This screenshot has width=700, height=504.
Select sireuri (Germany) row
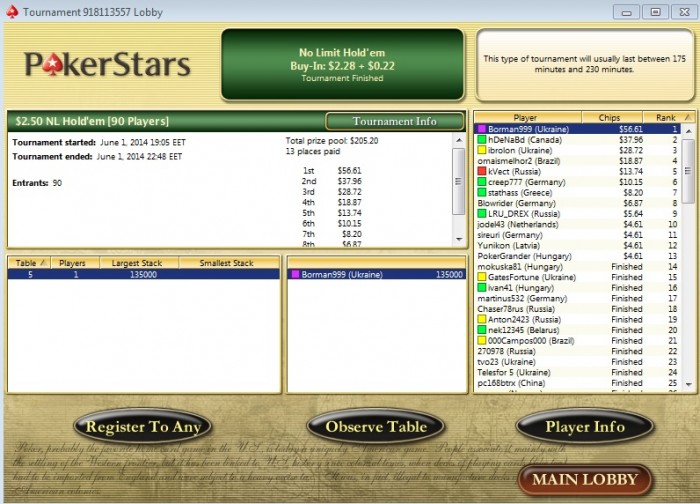(x=578, y=235)
